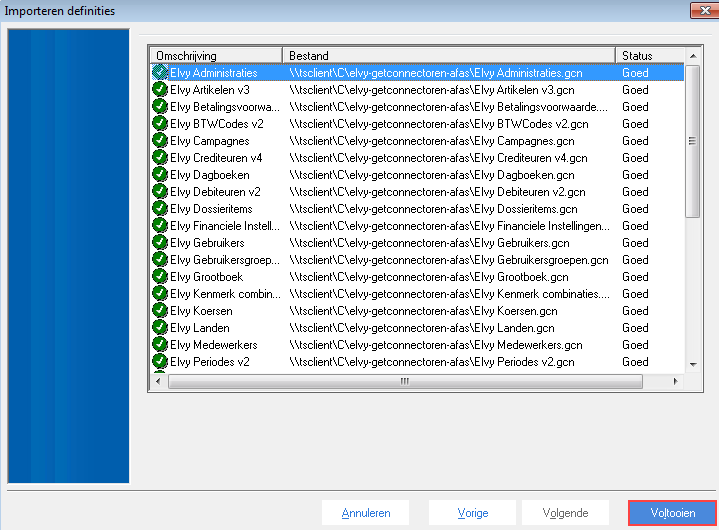This screenshot has height=530, width=719.
Task: Cancel the import with Annuleren
Action: click(365, 513)
